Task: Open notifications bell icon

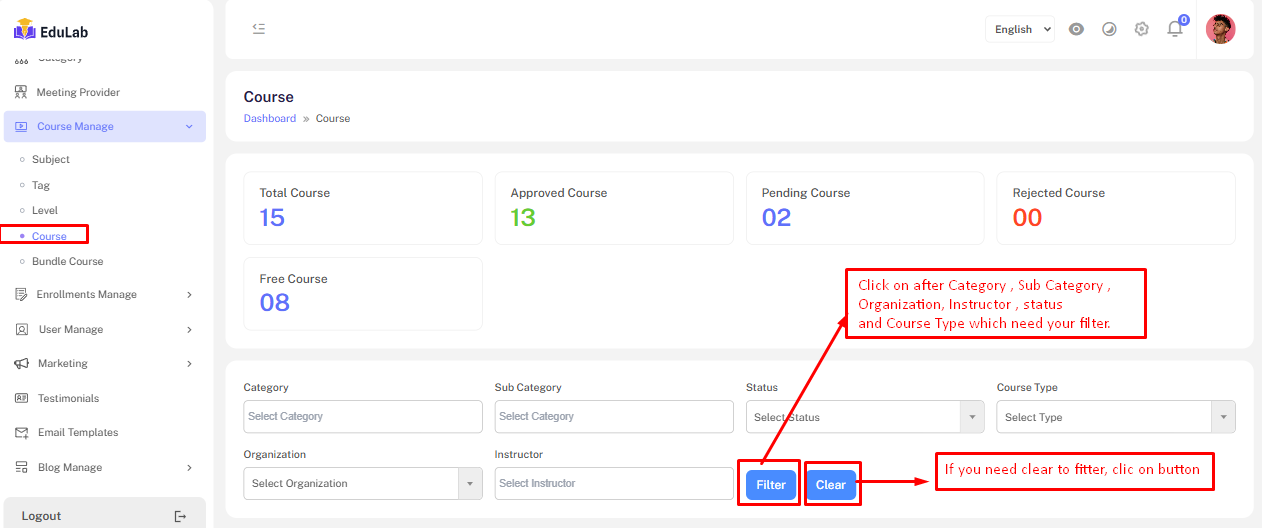Action: coord(1175,29)
